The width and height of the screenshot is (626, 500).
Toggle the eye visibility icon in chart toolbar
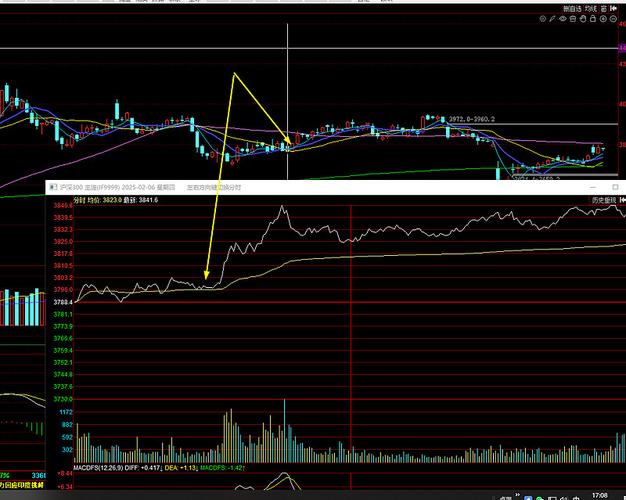tap(563, 18)
